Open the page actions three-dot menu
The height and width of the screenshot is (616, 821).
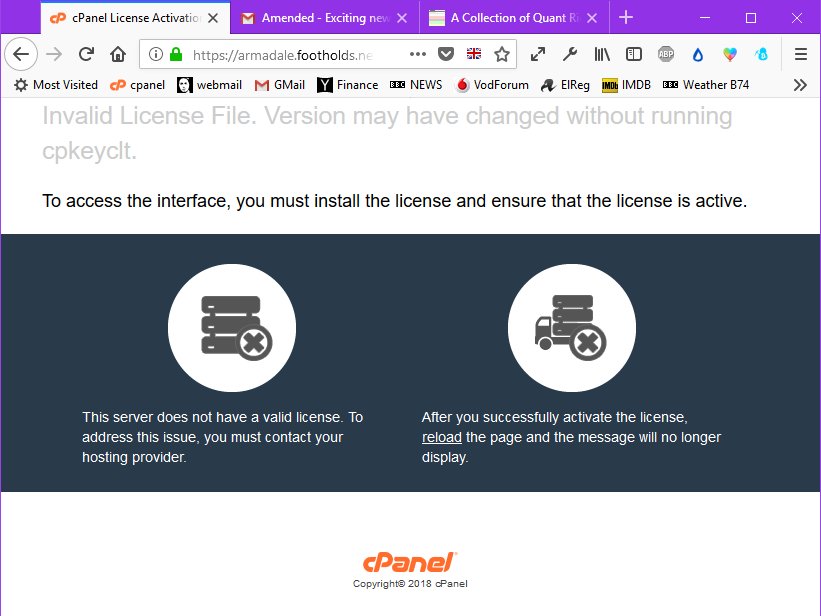(417, 54)
